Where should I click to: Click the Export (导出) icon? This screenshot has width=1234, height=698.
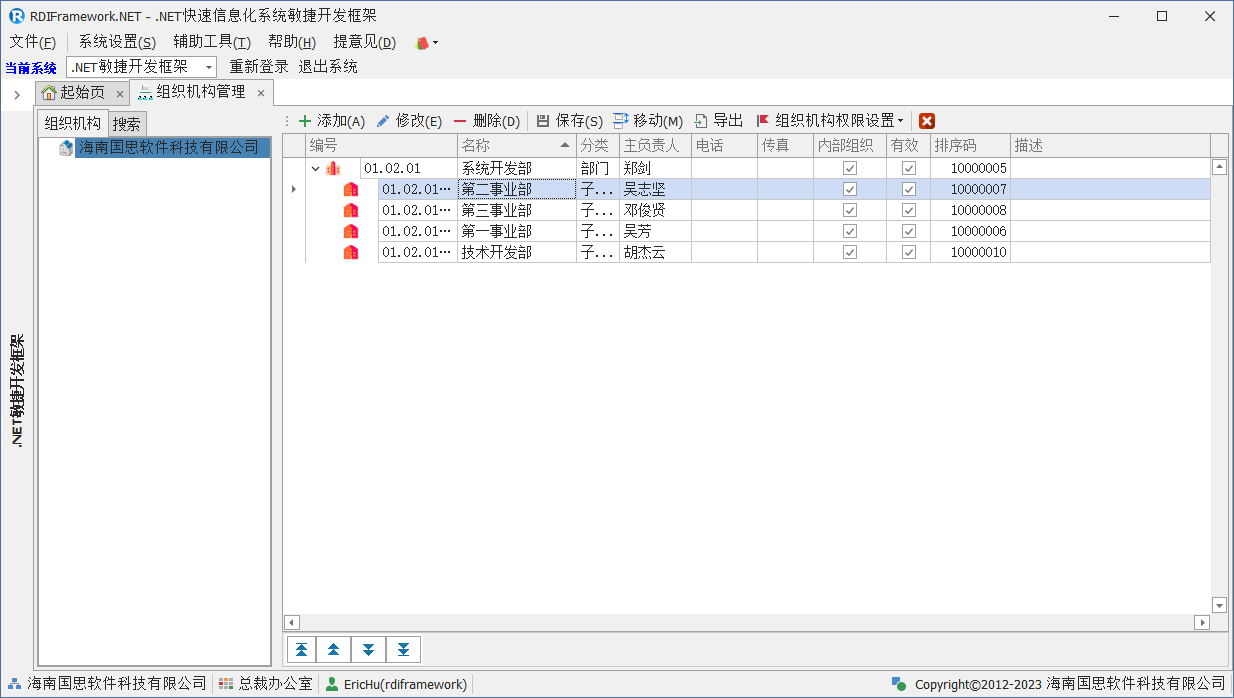point(701,121)
